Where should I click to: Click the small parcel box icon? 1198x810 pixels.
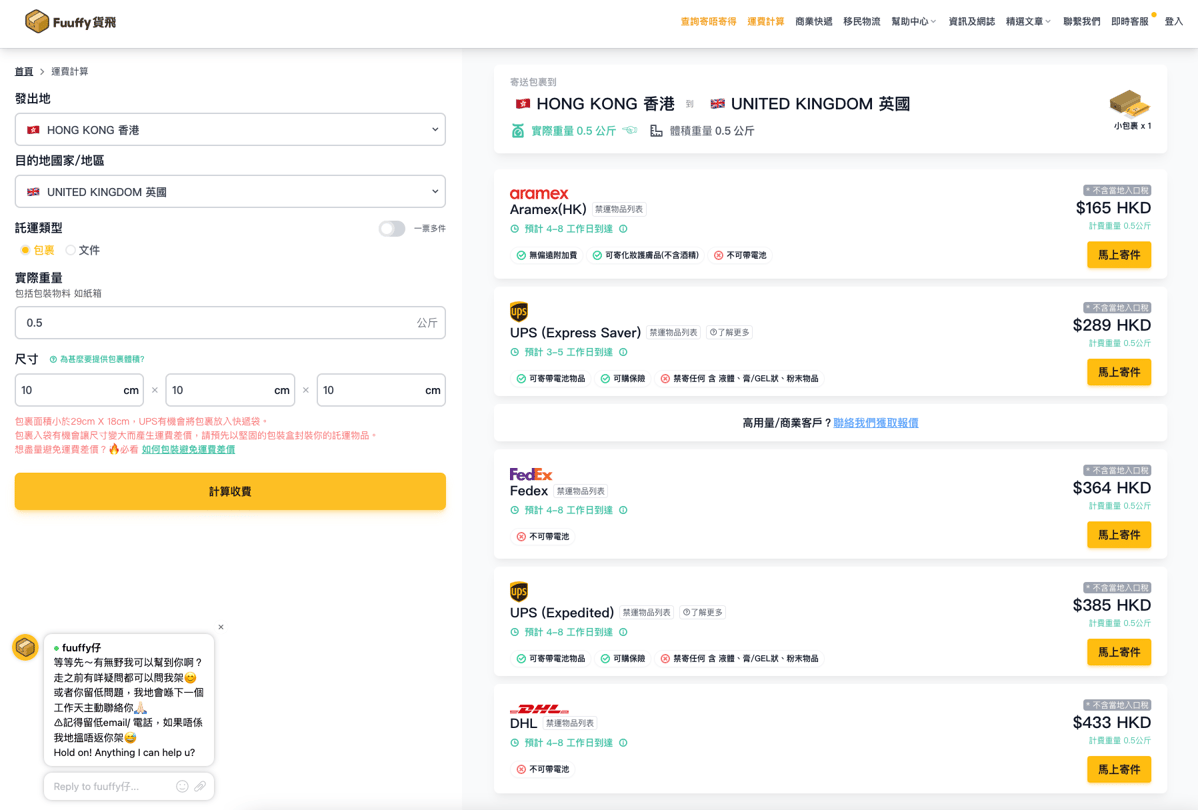click(1129, 103)
